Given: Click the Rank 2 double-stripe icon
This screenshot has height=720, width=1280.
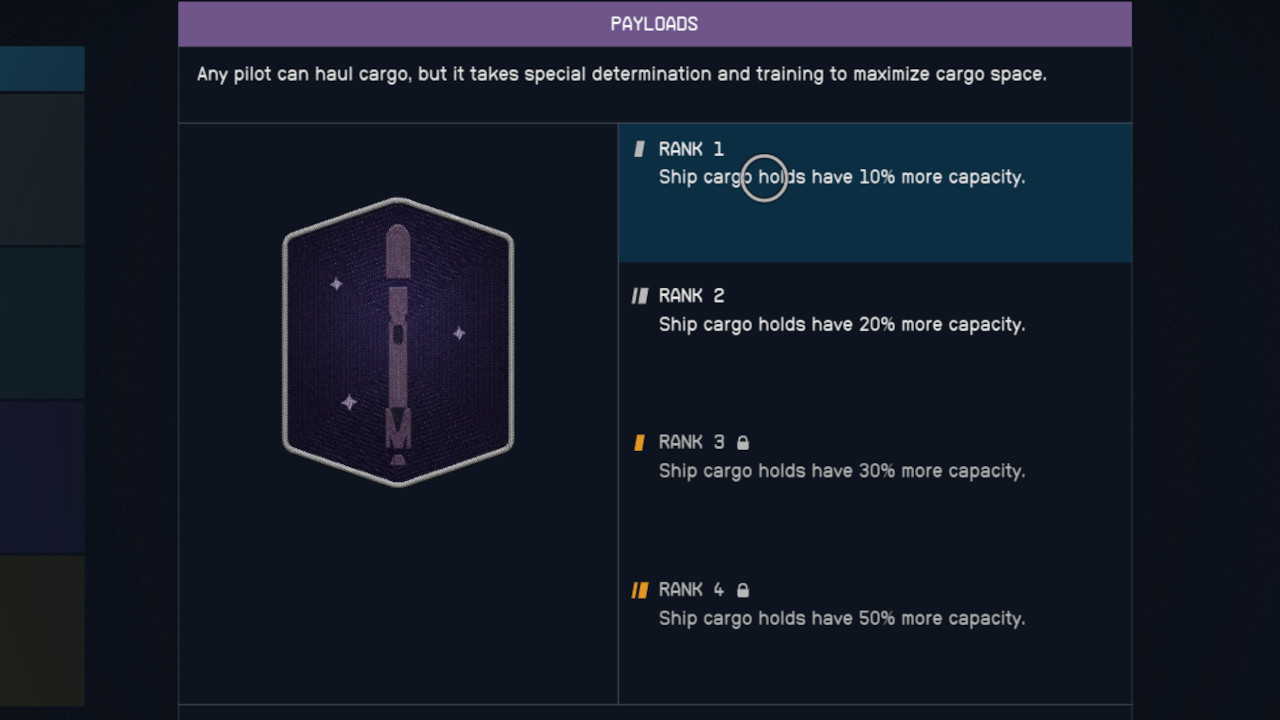Looking at the screenshot, I should (x=640, y=296).
